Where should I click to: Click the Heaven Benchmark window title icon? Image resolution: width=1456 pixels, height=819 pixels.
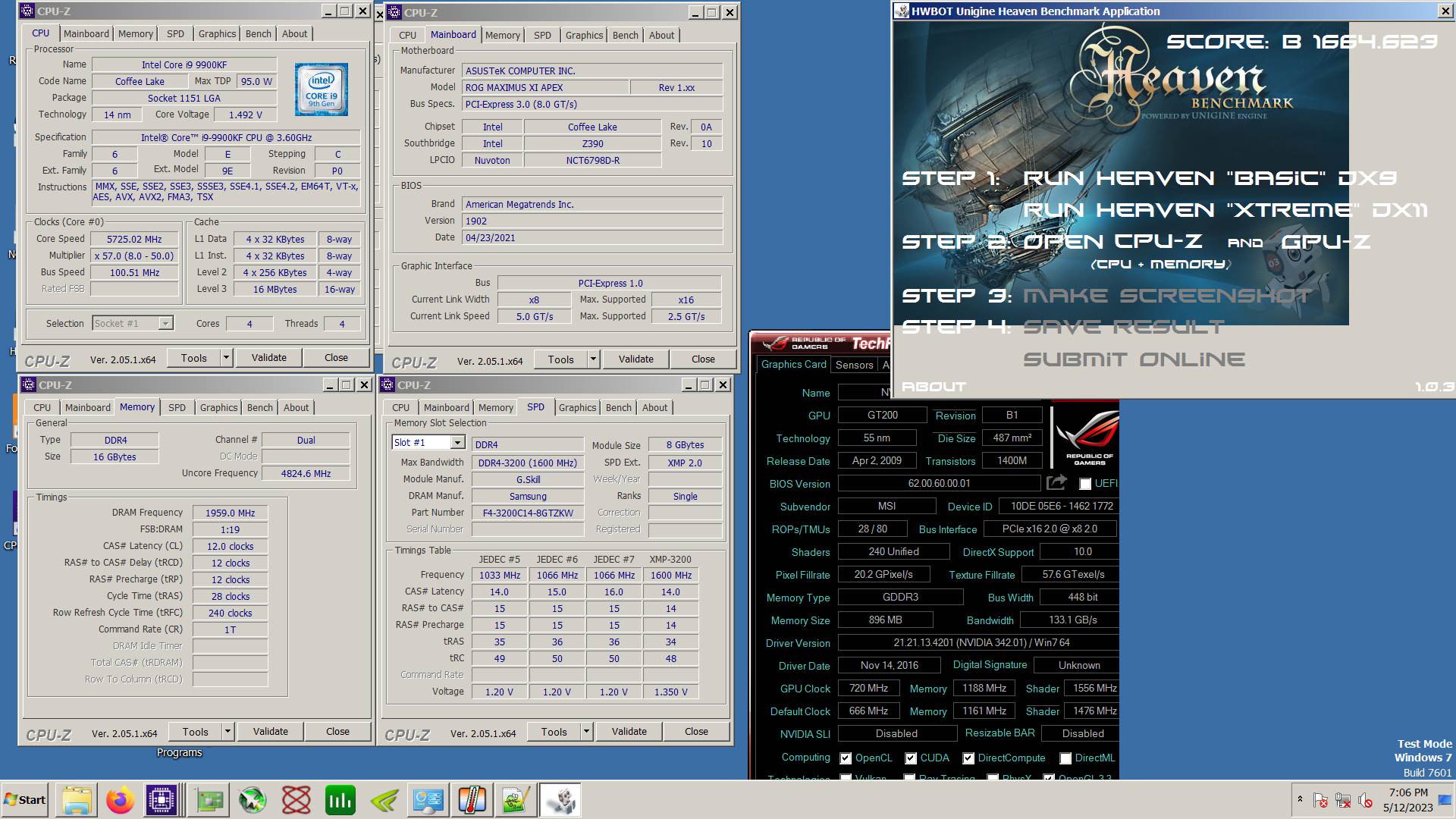[902, 11]
